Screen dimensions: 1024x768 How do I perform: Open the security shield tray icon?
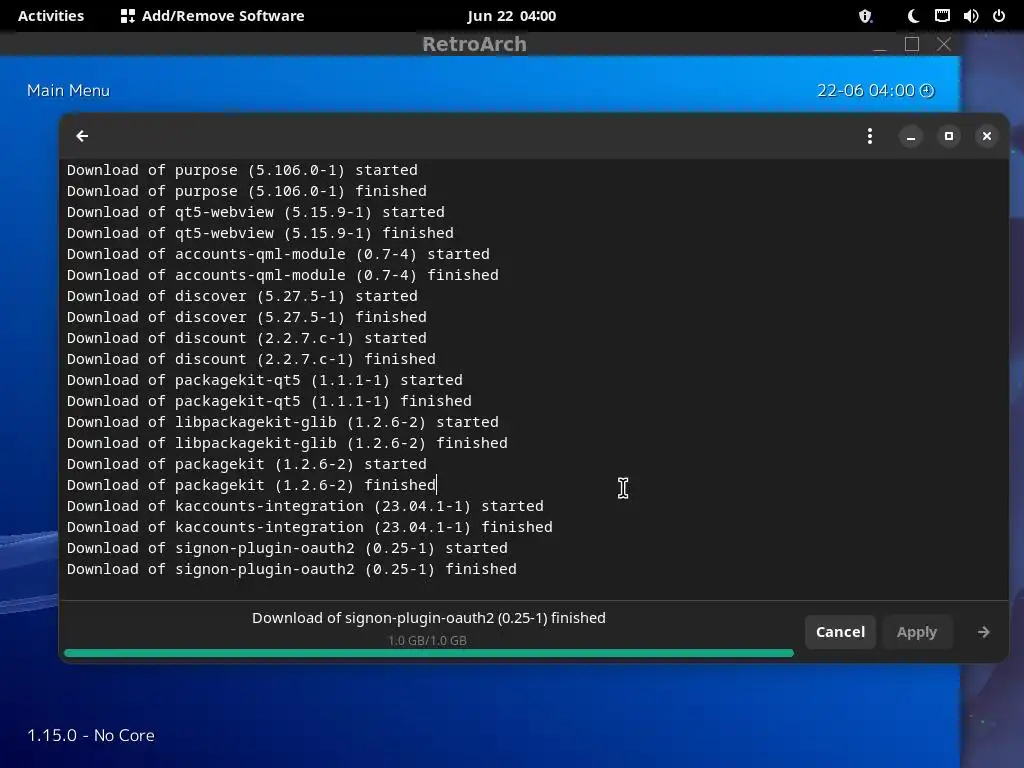tap(865, 16)
